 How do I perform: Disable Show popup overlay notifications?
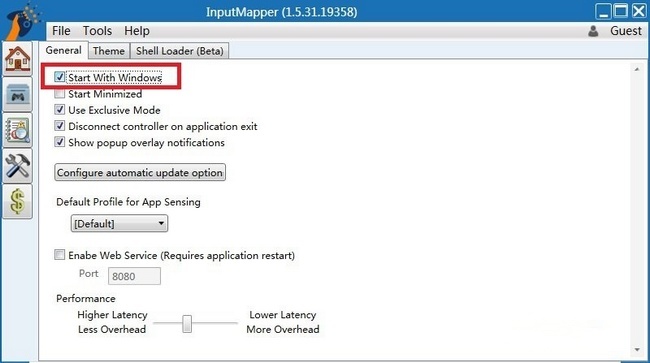(60, 142)
